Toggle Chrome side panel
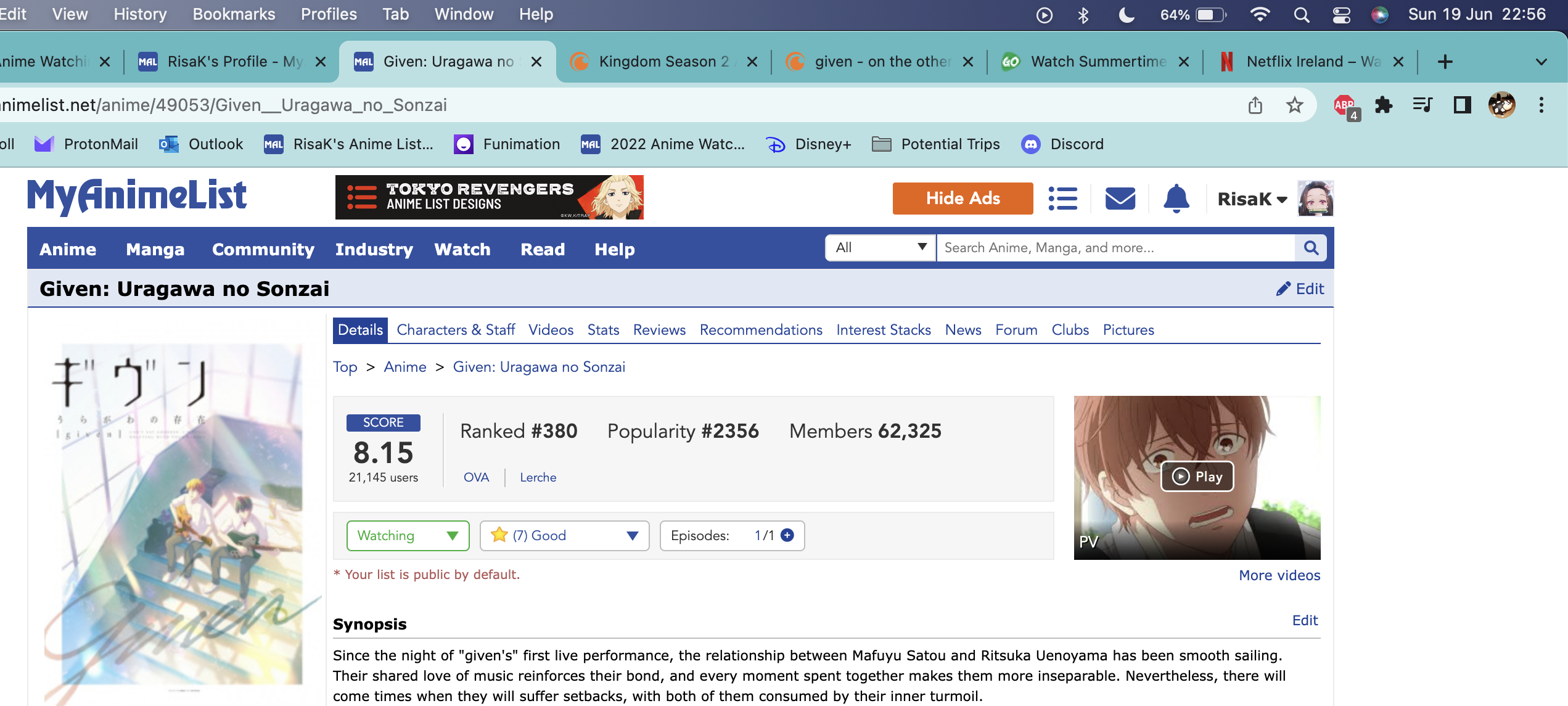The height and width of the screenshot is (706, 1568). 1462,105
